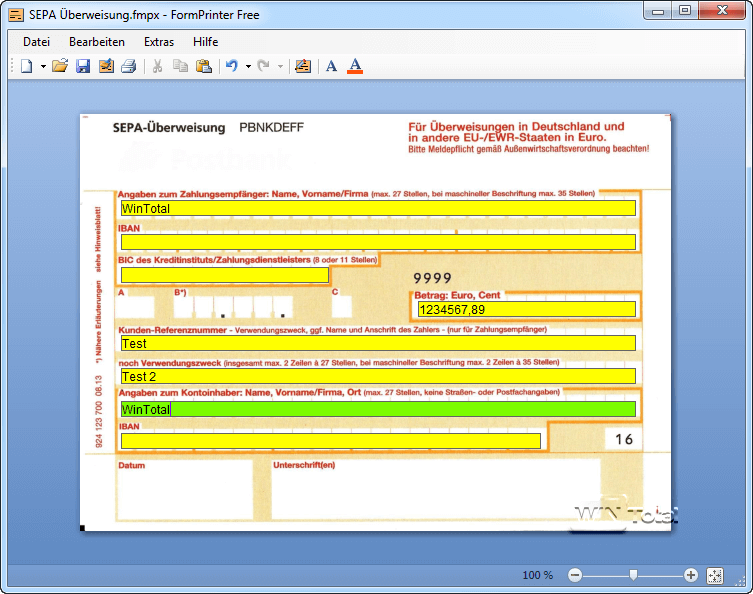
Task: Open the Datei menu
Action: (x=36, y=42)
